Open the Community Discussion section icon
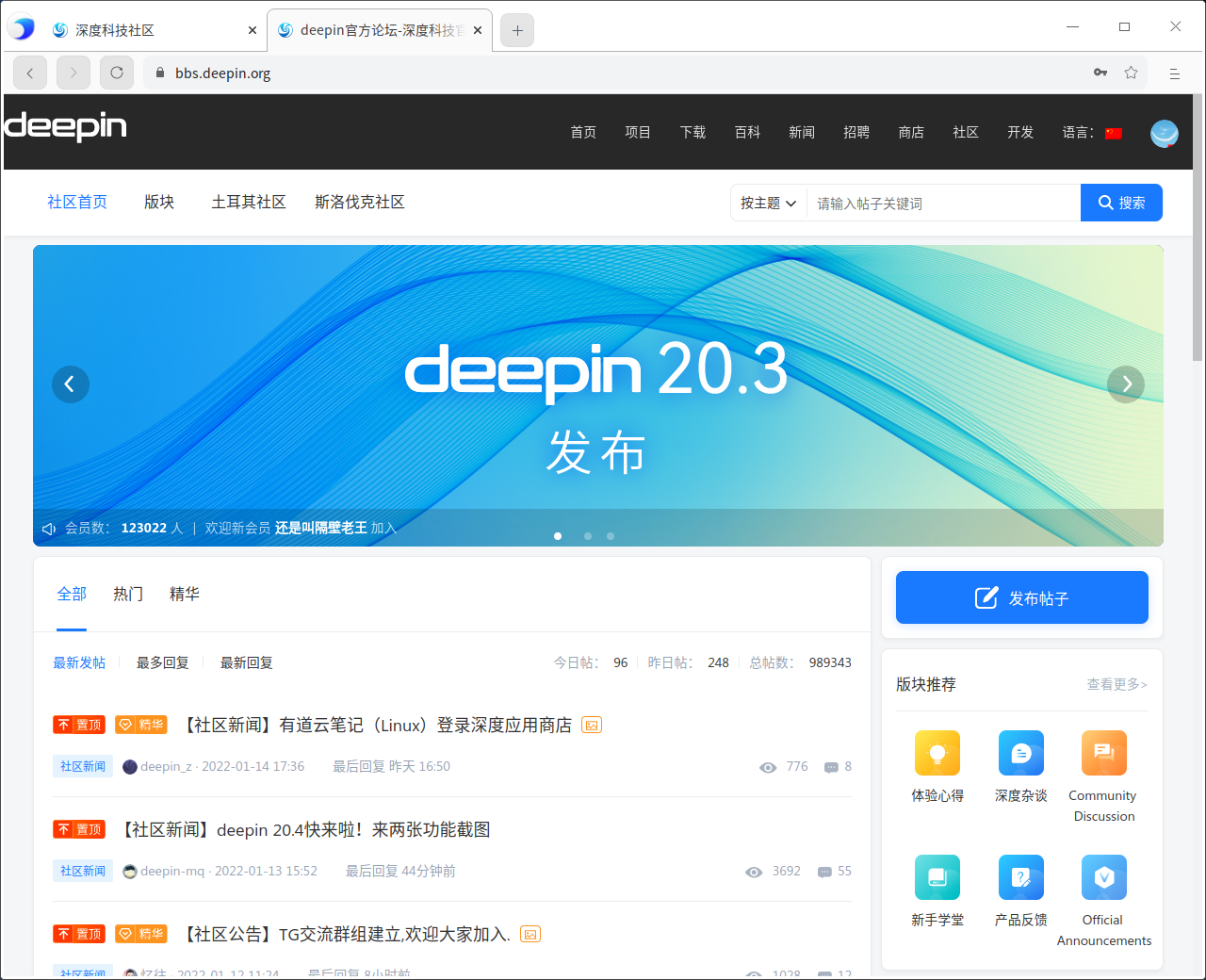The width and height of the screenshot is (1206, 980). (x=1103, y=753)
